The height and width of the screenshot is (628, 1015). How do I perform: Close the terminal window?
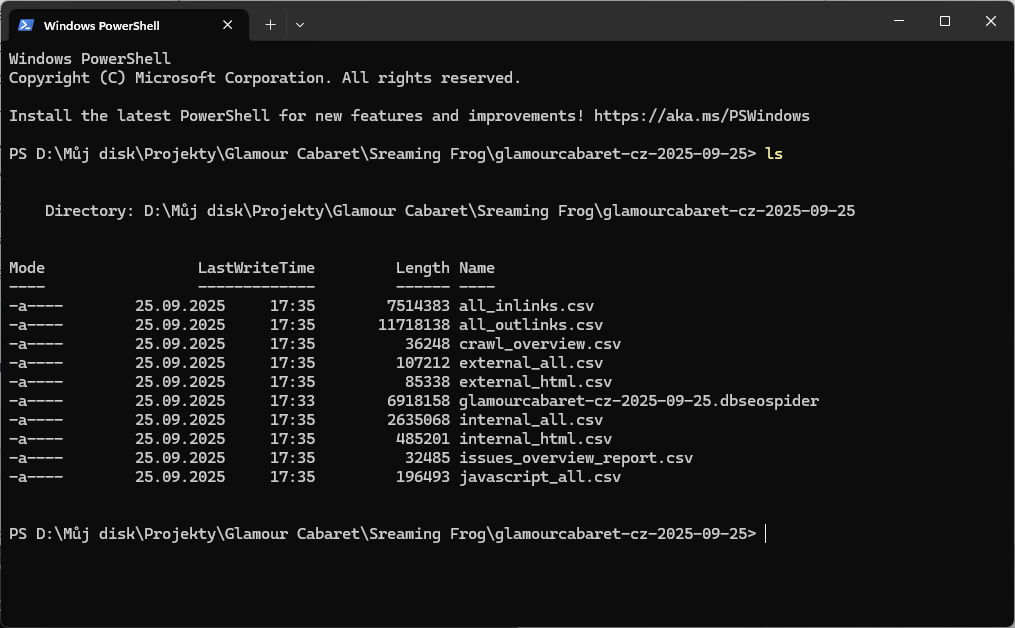pos(990,21)
